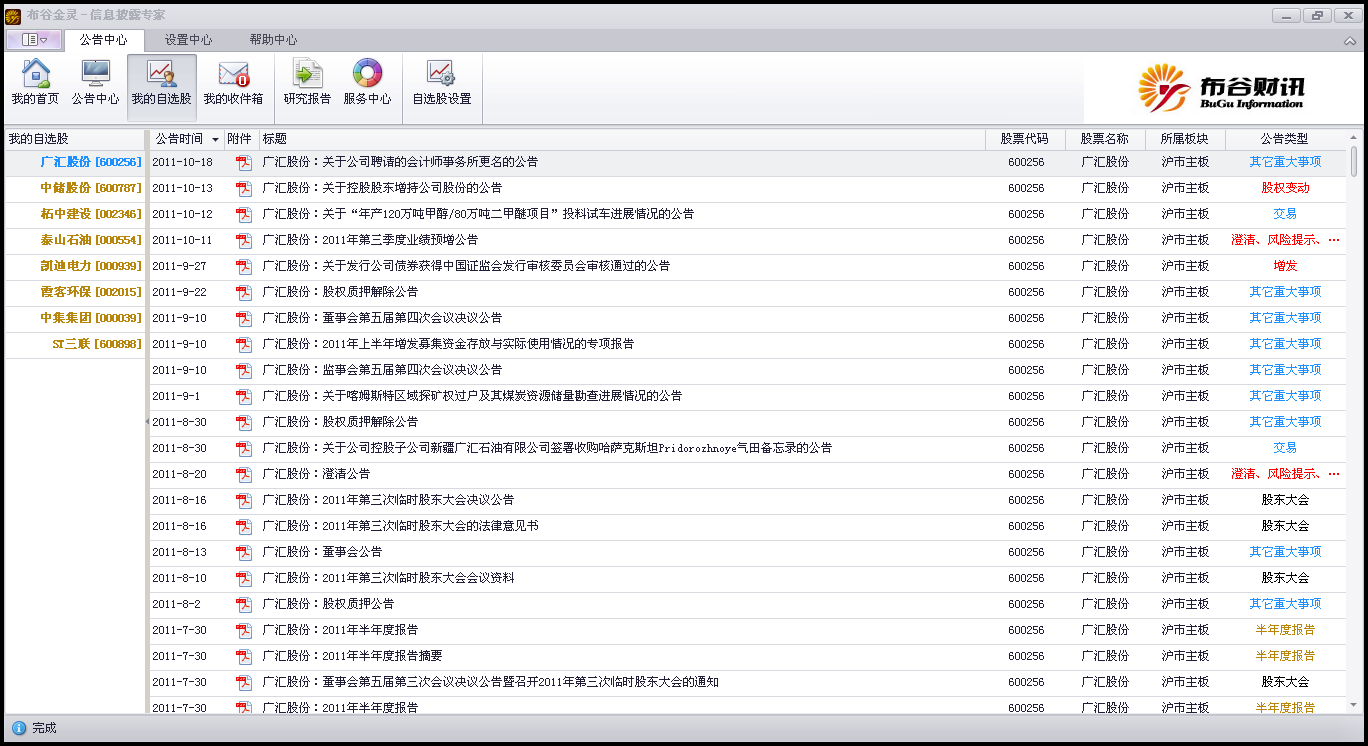1368x746 pixels.
Task: Open announcement 关于控股股东增持公司股份的公告
Action: click(382, 188)
